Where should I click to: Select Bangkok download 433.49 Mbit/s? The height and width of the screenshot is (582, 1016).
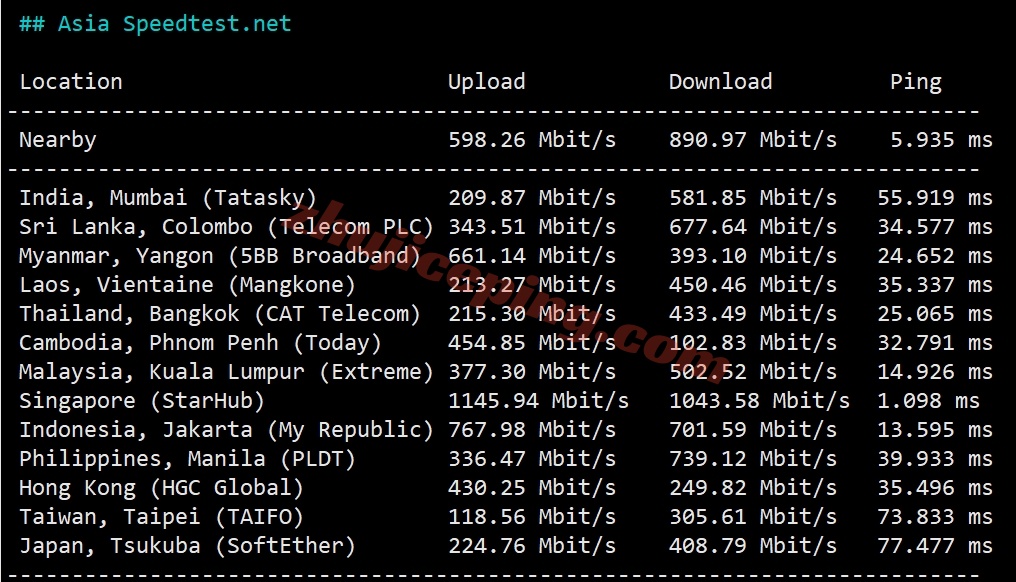pyautogui.click(x=753, y=314)
